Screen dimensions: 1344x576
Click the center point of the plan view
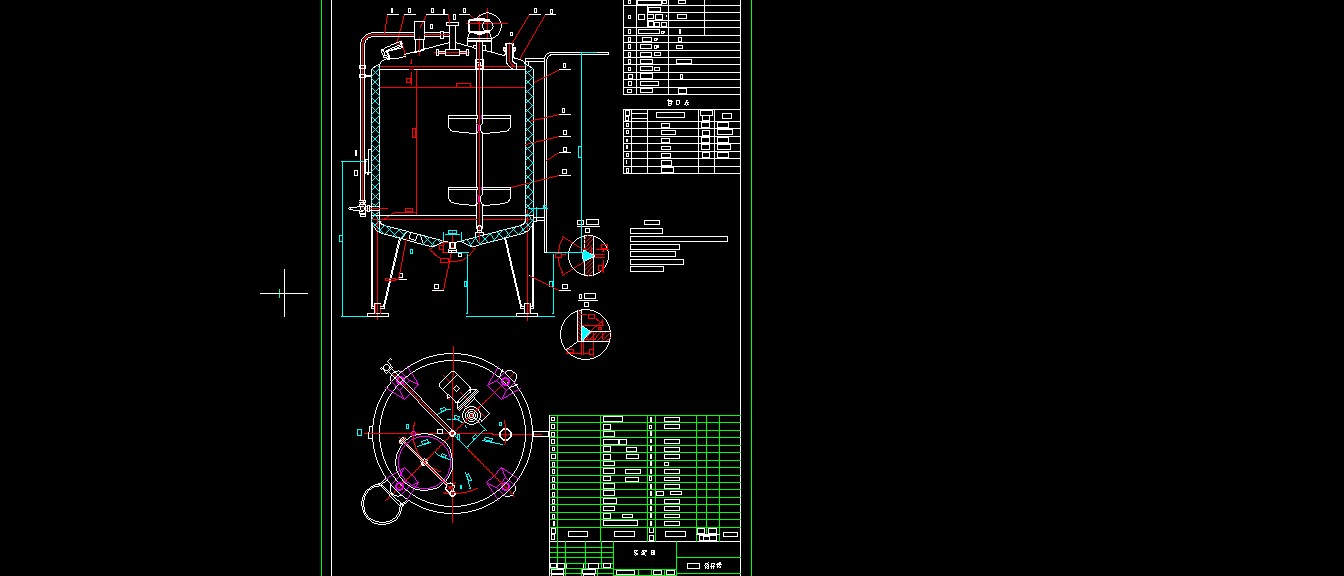click(452, 433)
